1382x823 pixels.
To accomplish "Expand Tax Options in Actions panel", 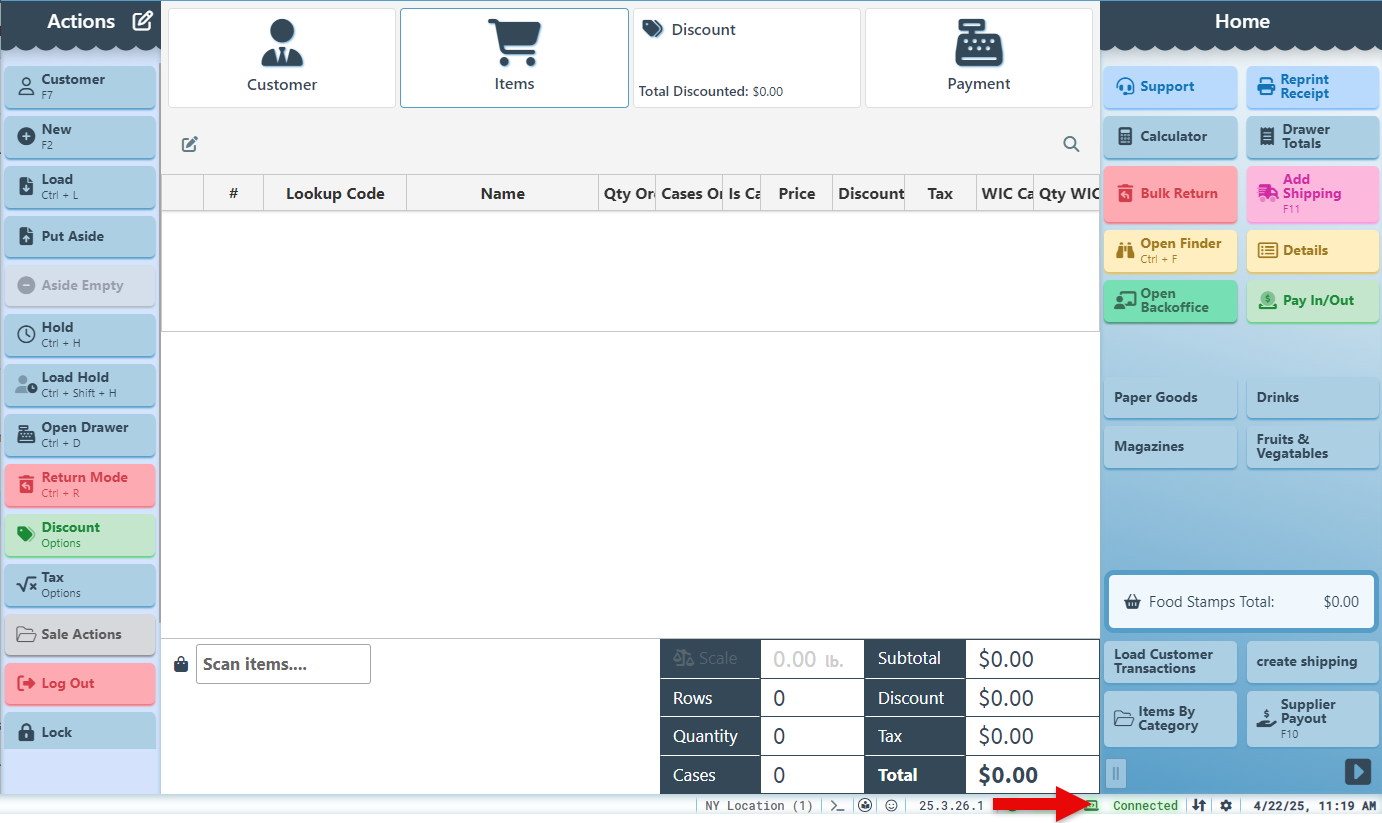I will [x=80, y=585].
